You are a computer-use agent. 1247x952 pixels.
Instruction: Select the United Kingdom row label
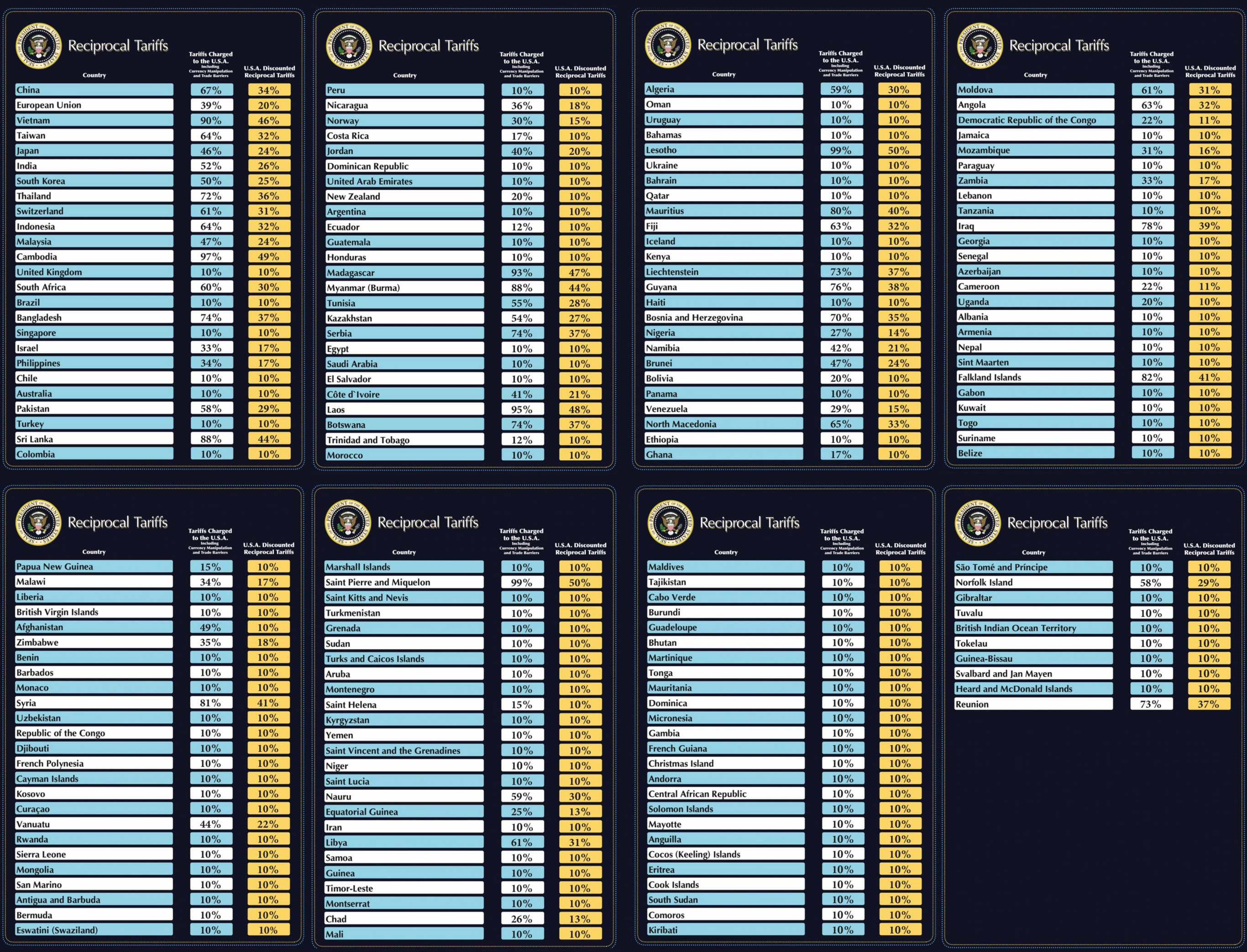(x=94, y=272)
